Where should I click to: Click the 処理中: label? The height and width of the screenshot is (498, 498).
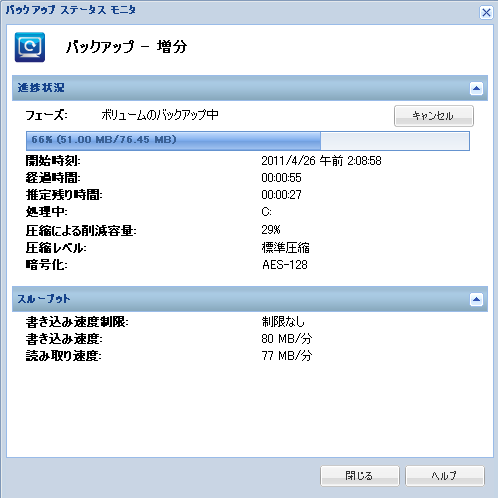point(46,212)
